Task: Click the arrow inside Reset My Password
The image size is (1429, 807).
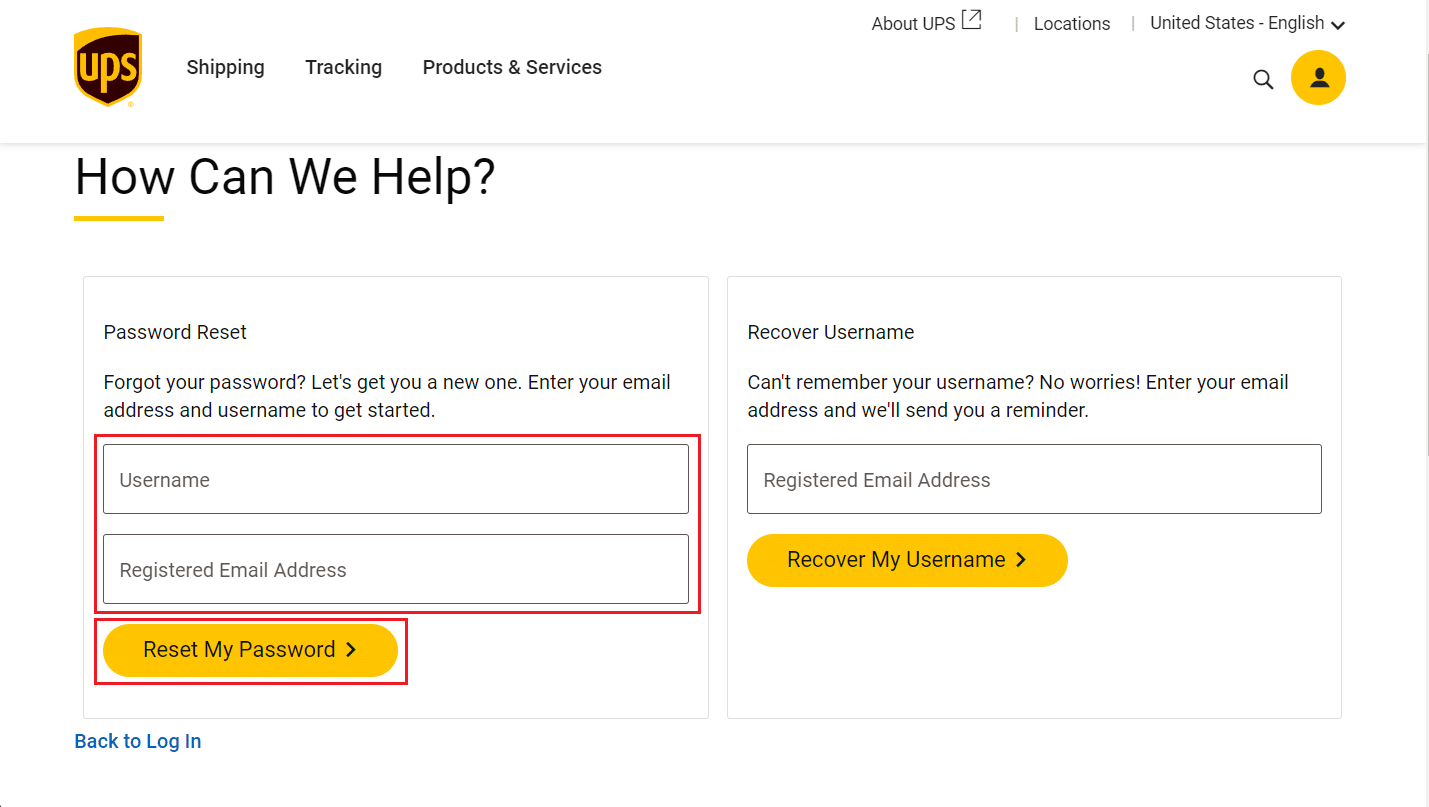Action: click(351, 650)
